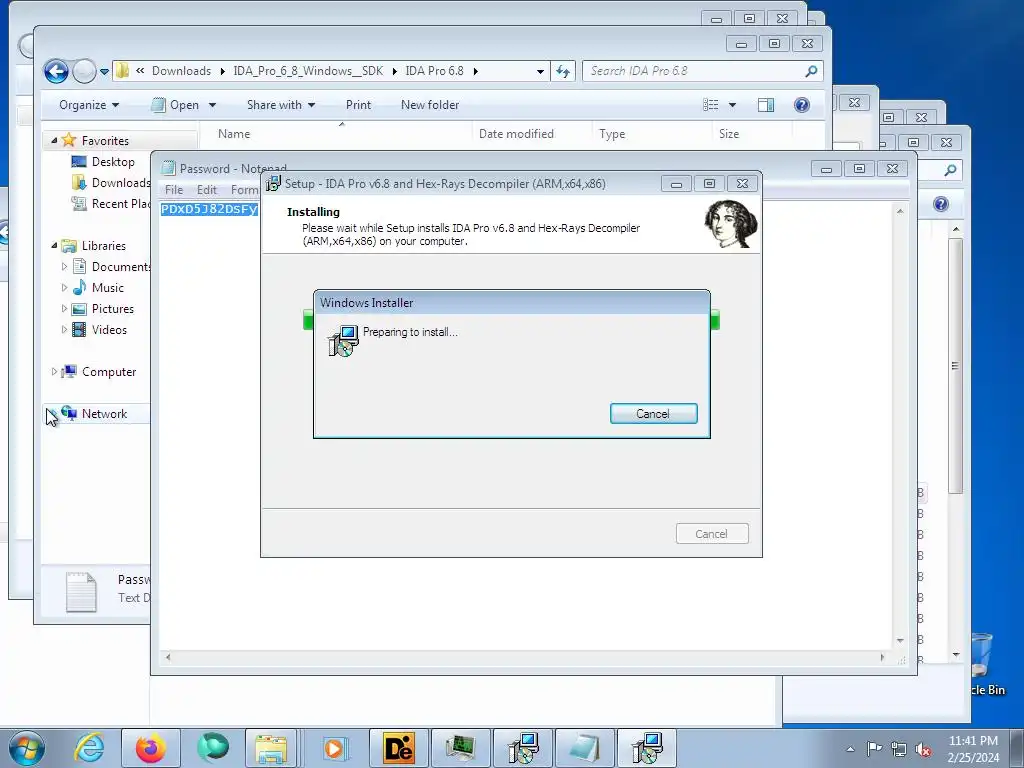The width and height of the screenshot is (1024, 768).
Task: Refresh the Explorer folder view
Action: pyautogui.click(x=563, y=71)
